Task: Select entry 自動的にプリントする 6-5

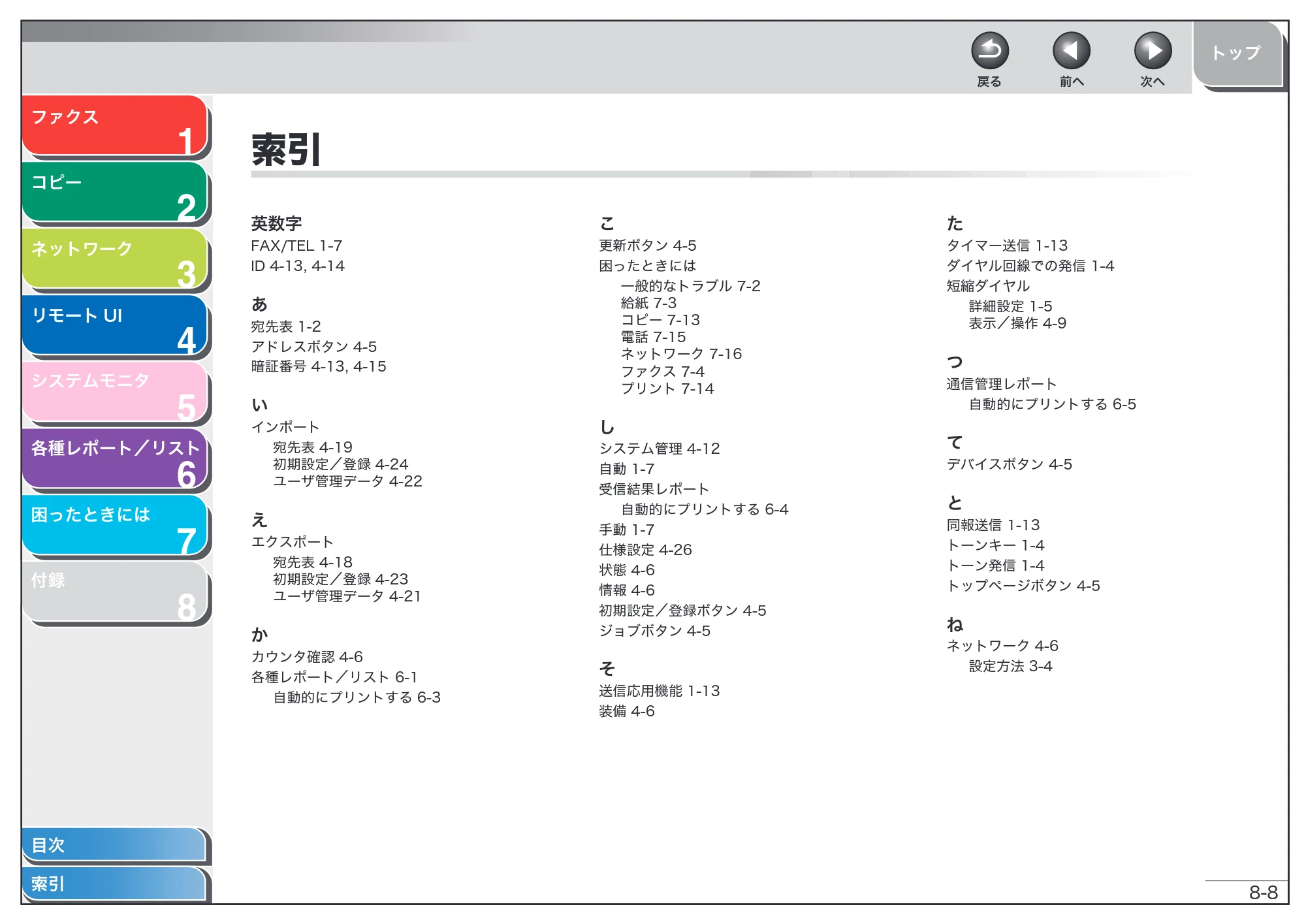Action: click(x=1053, y=404)
